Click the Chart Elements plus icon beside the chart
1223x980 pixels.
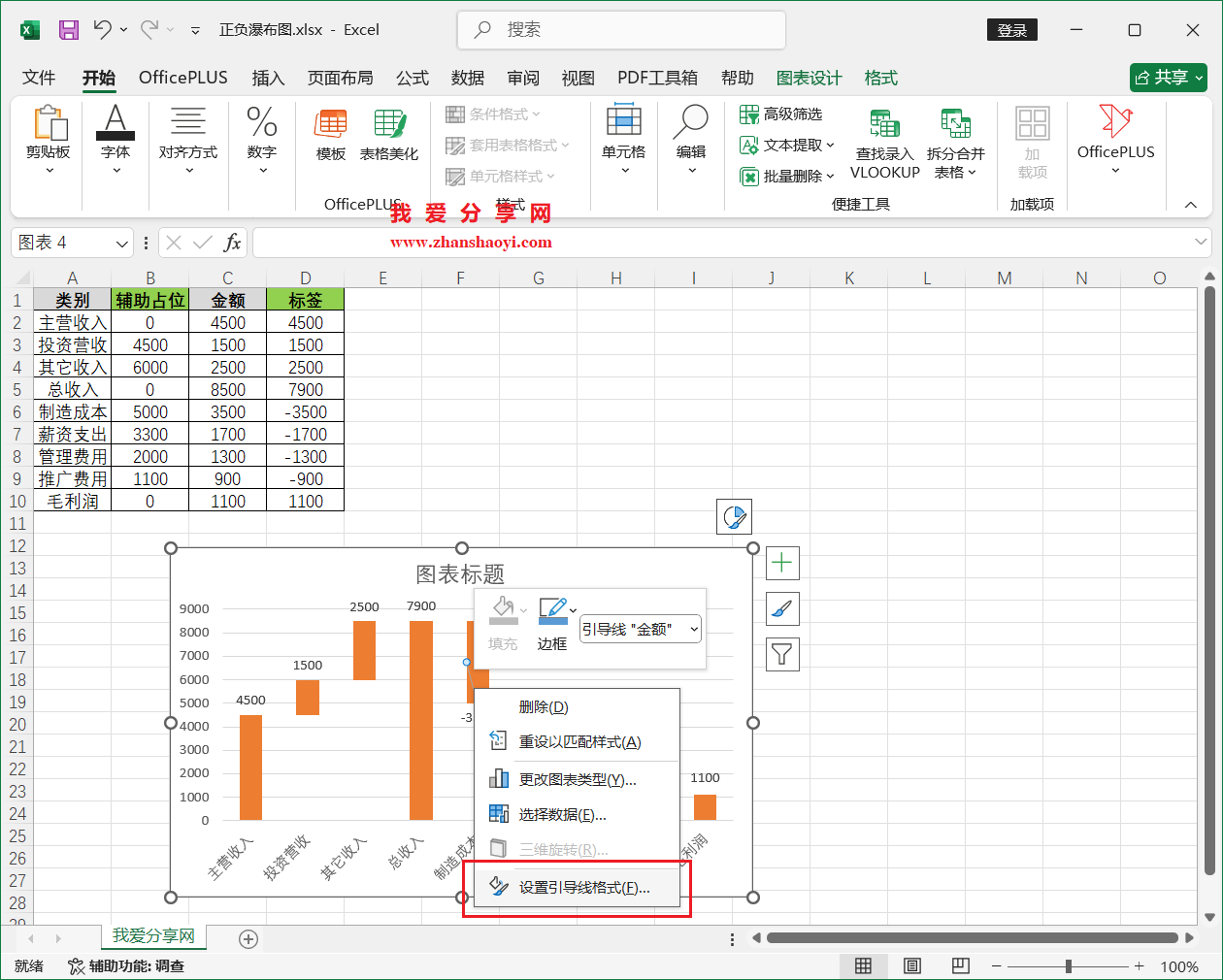(782, 563)
